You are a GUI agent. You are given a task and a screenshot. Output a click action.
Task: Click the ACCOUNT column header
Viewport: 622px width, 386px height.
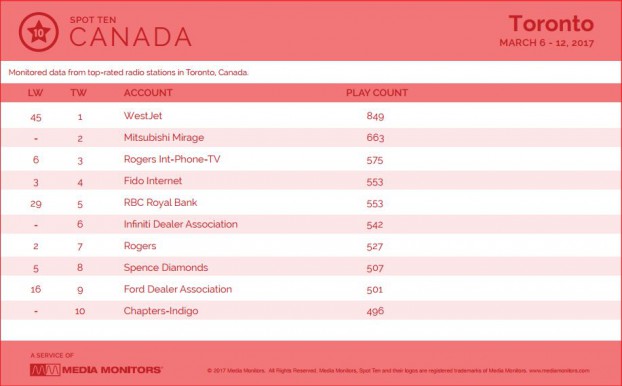(148, 93)
